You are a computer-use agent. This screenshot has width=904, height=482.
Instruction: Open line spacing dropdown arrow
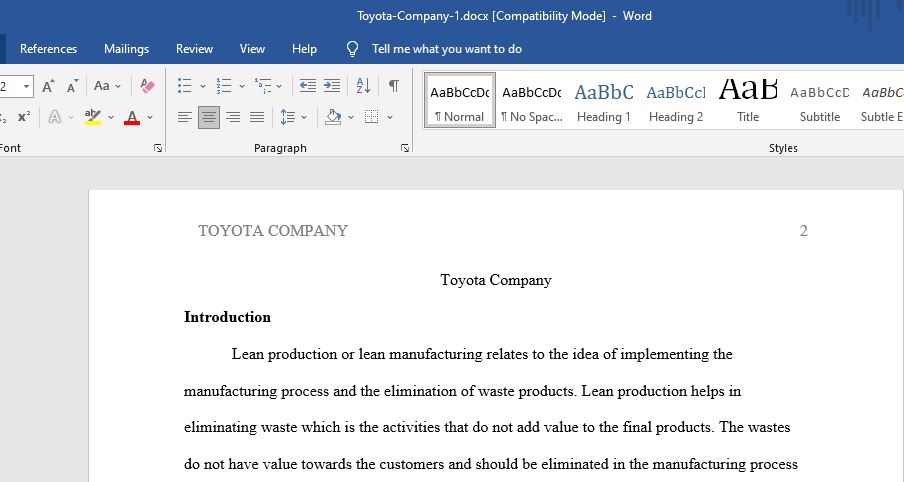(304, 118)
